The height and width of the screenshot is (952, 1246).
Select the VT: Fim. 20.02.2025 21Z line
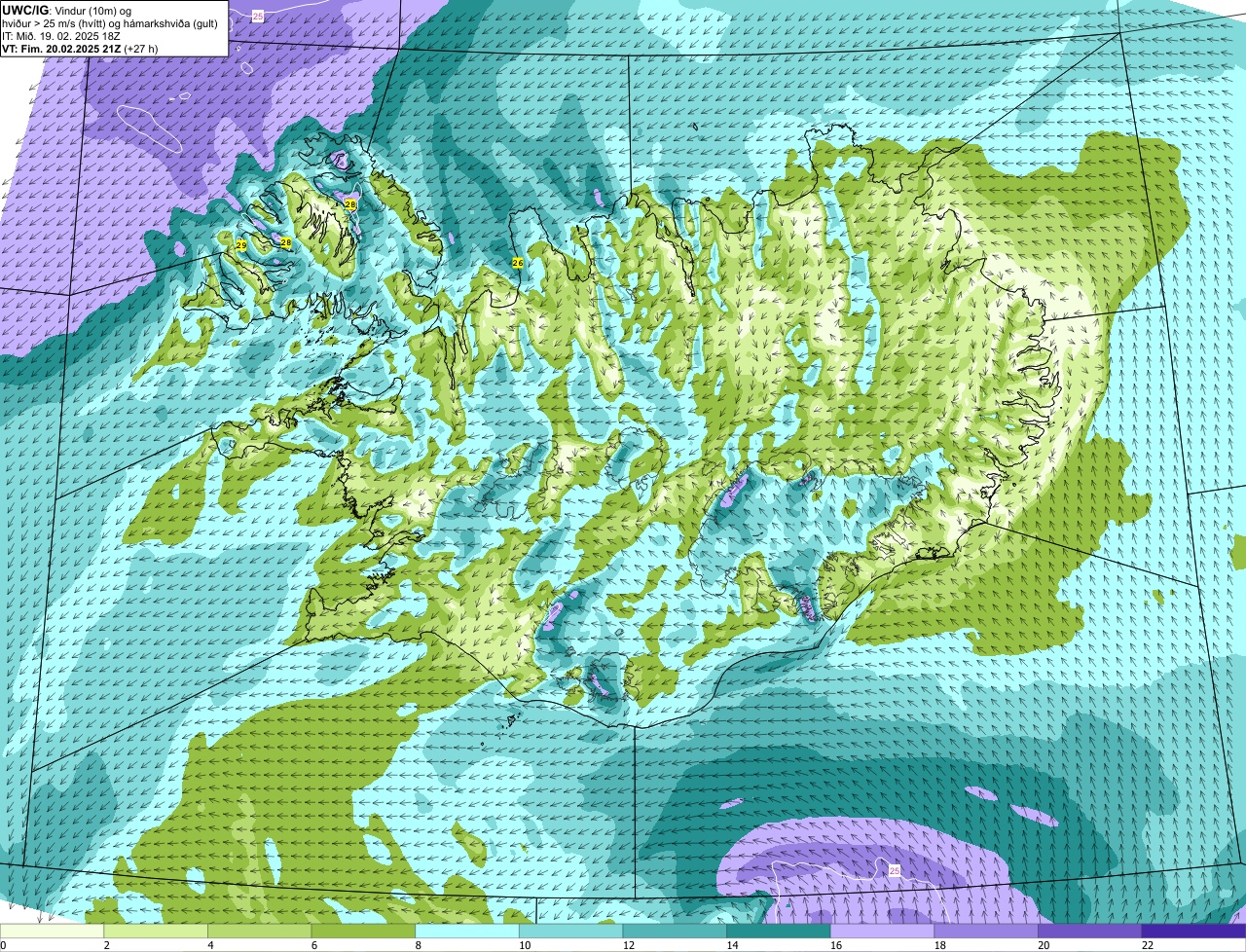coord(80,49)
